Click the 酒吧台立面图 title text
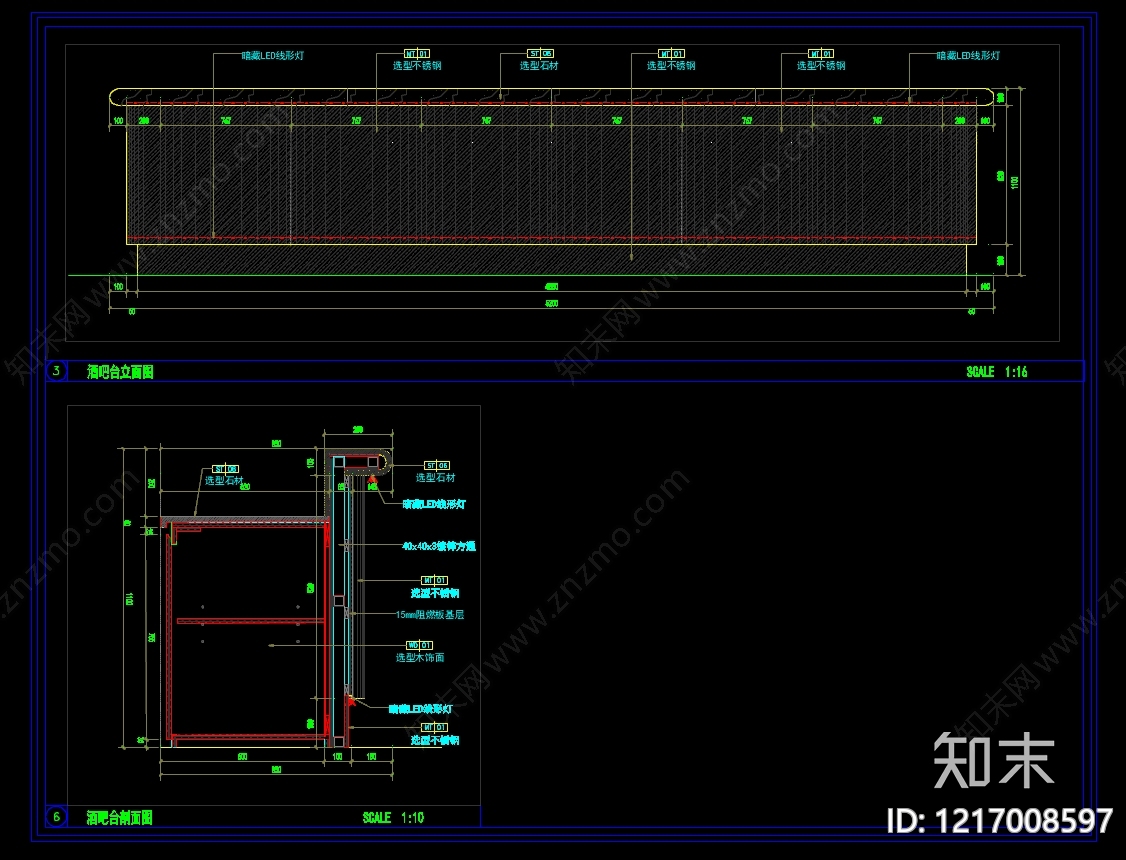Viewport: 1126px width, 860px height. tap(120, 372)
